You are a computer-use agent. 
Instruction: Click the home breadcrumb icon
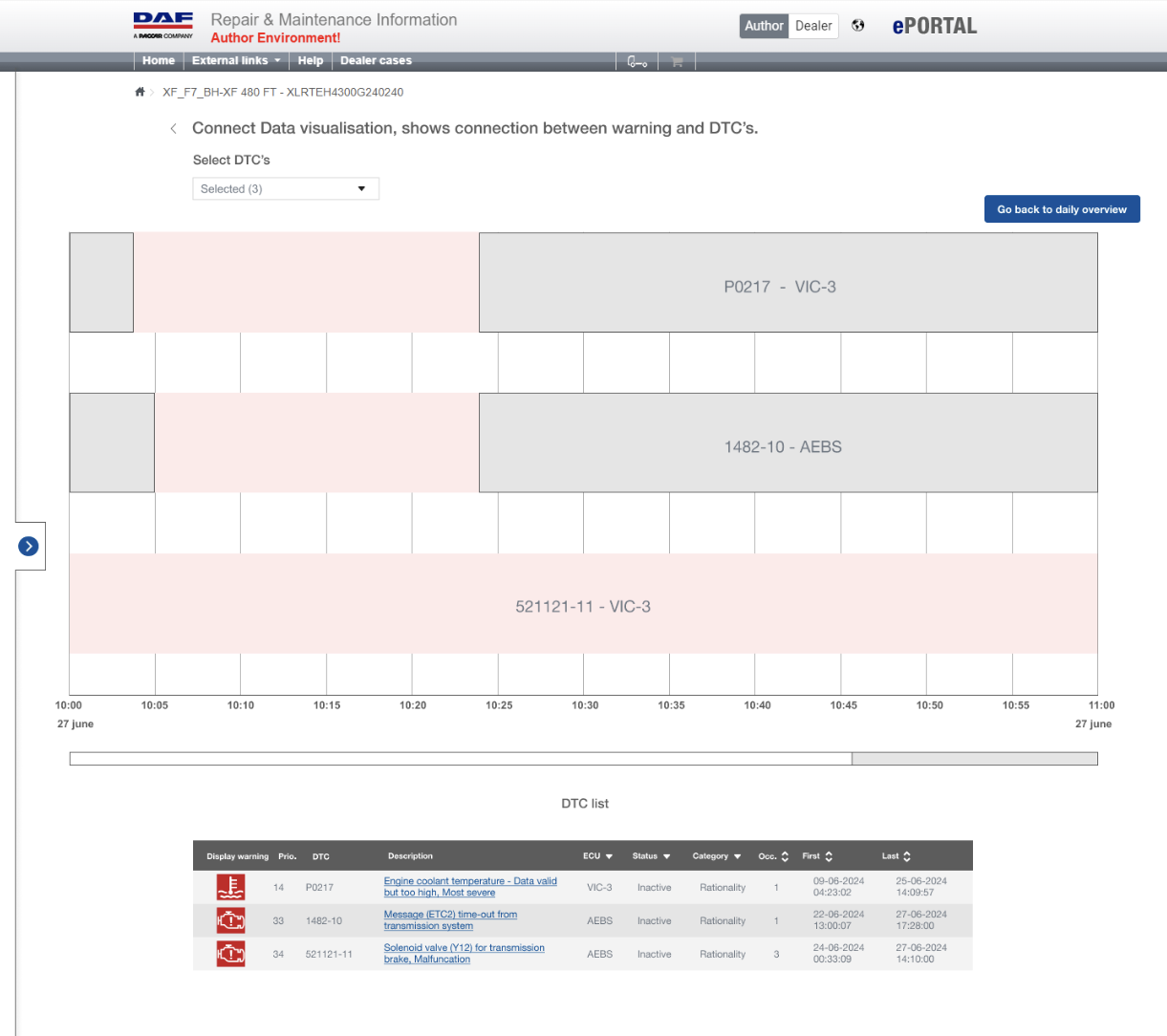point(140,93)
